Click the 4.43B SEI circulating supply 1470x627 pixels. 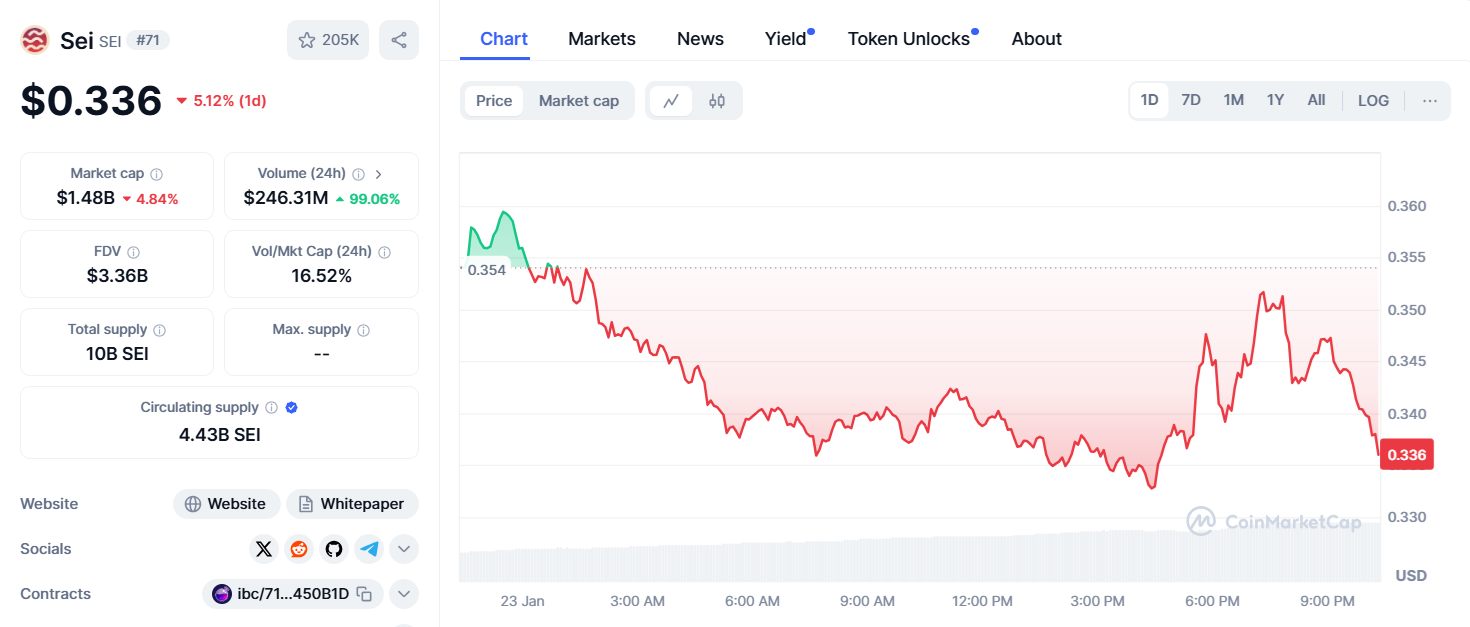(x=220, y=435)
